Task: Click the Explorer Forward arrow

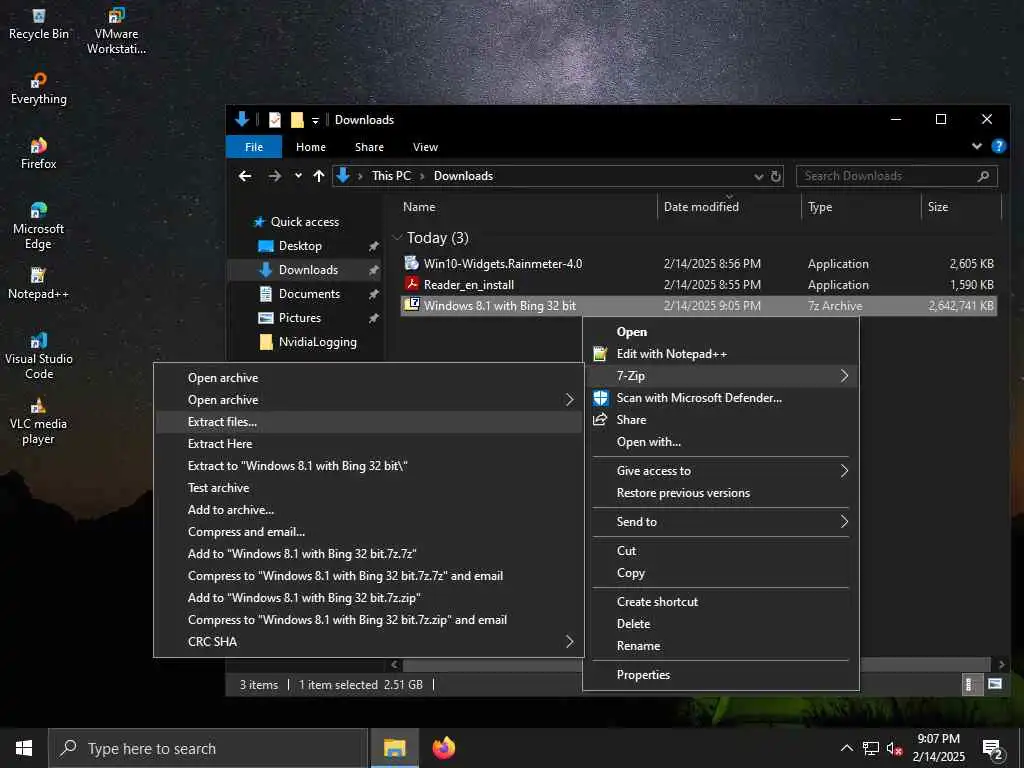Action: [274, 176]
